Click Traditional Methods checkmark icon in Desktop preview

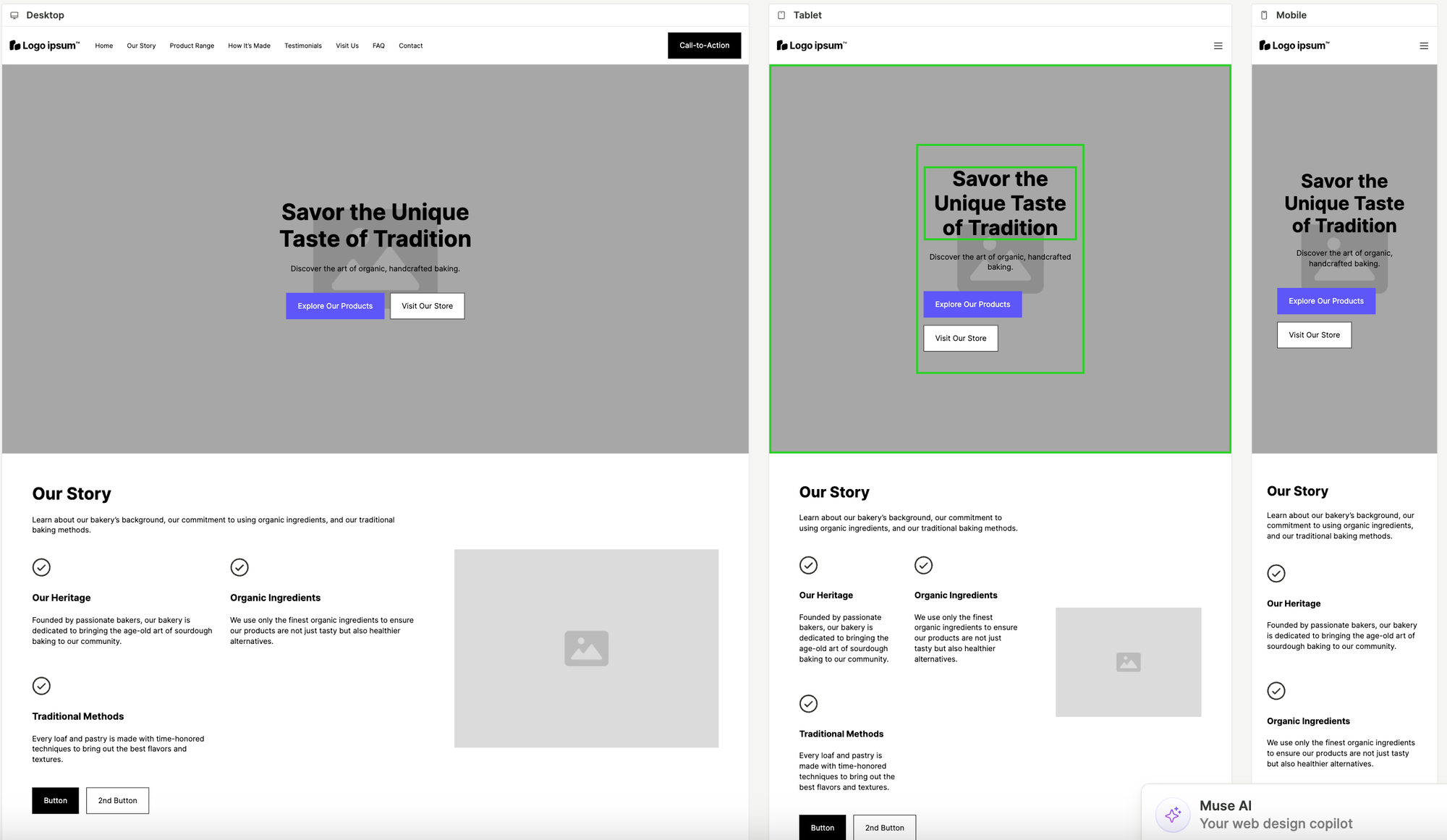coord(41,686)
